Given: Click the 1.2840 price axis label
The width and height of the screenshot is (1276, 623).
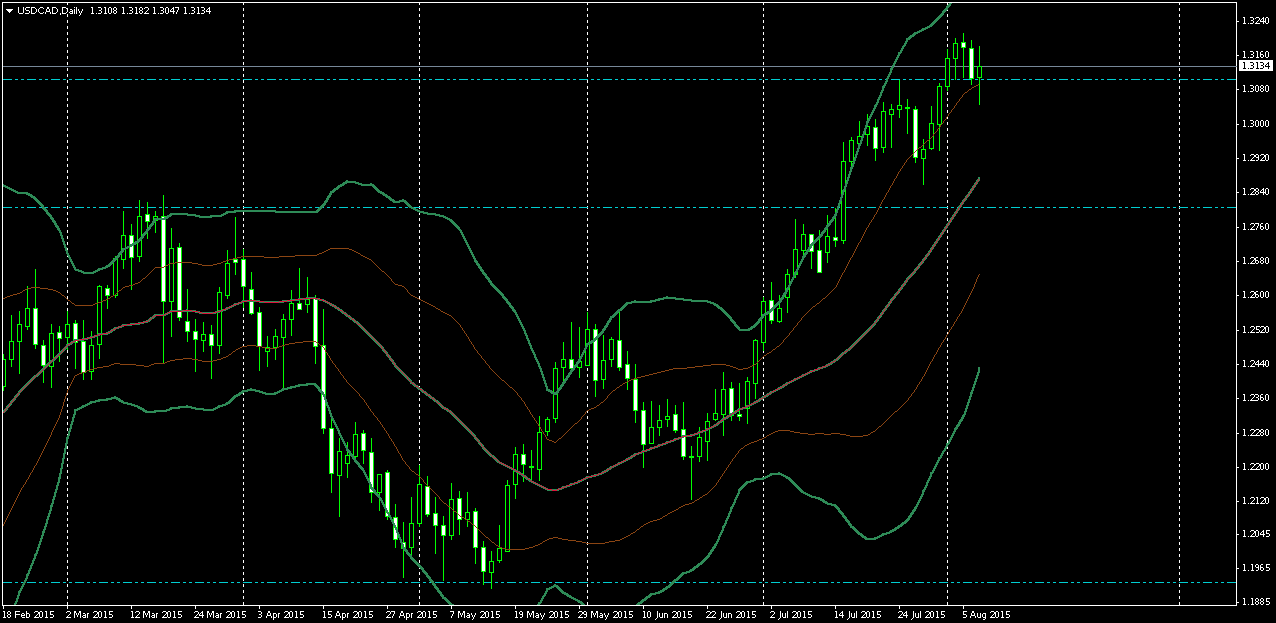Looking at the screenshot, I should click(1254, 192).
